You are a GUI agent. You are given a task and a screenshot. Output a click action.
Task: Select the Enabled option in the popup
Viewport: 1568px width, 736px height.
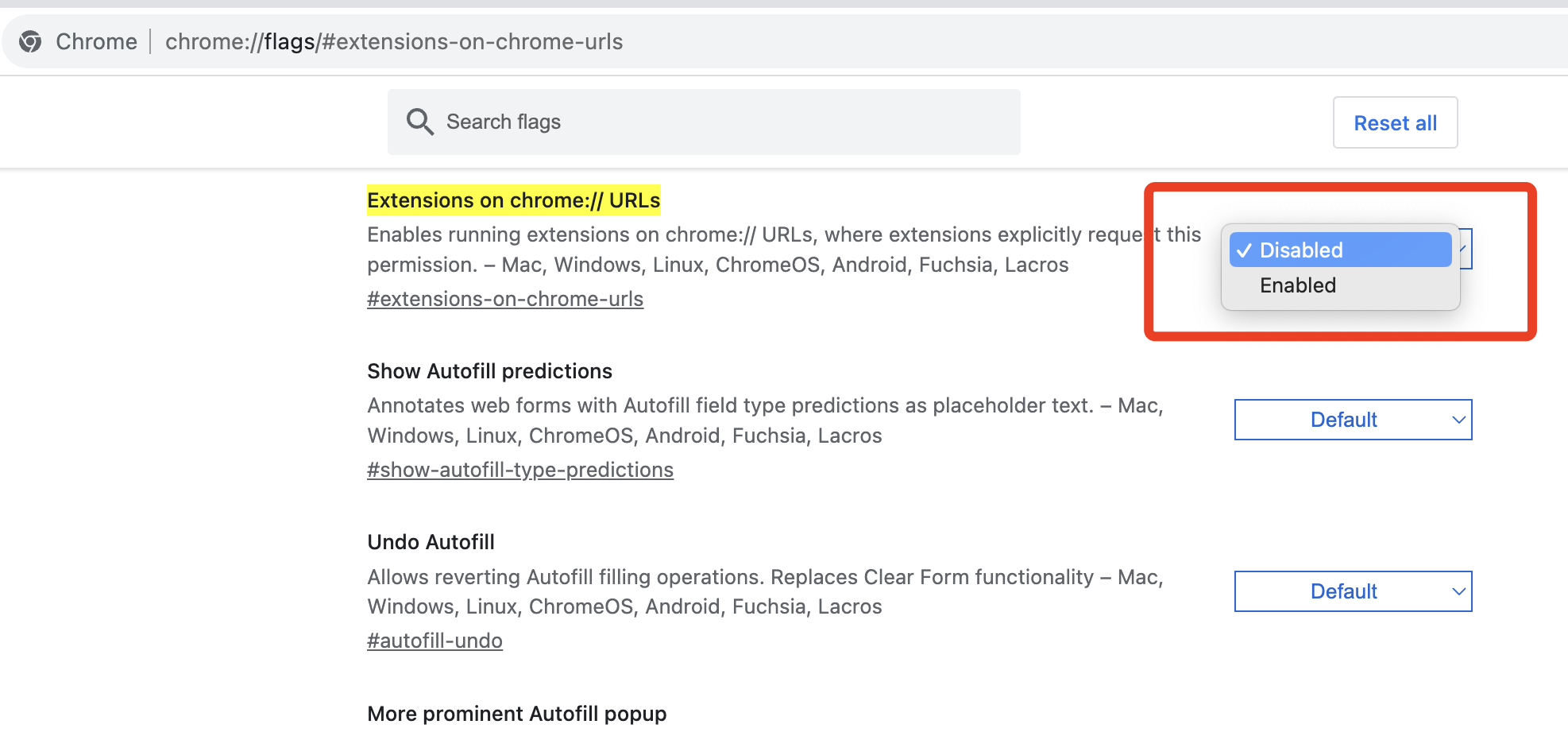(1298, 285)
